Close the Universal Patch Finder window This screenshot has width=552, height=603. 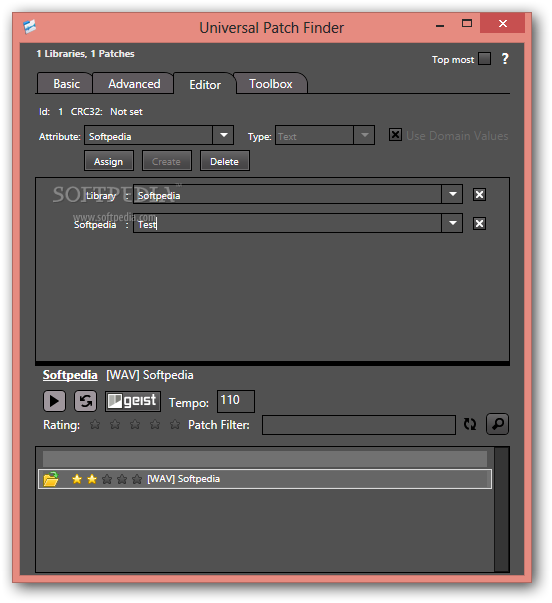click(x=502, y=23)
